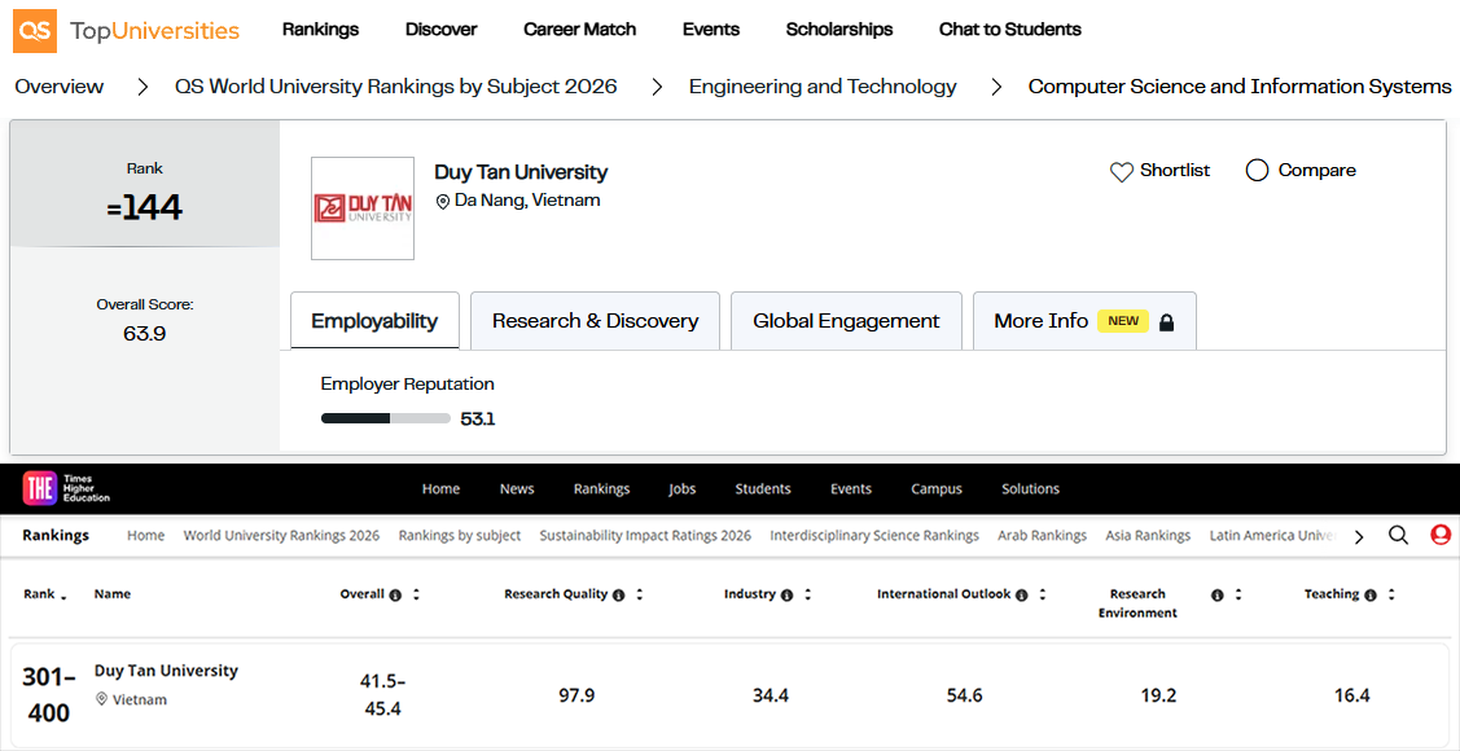The width and height of the screenshot is (1460, 751).
Task: Sort the table by Overall score arrows
Action: coord(416,594)
